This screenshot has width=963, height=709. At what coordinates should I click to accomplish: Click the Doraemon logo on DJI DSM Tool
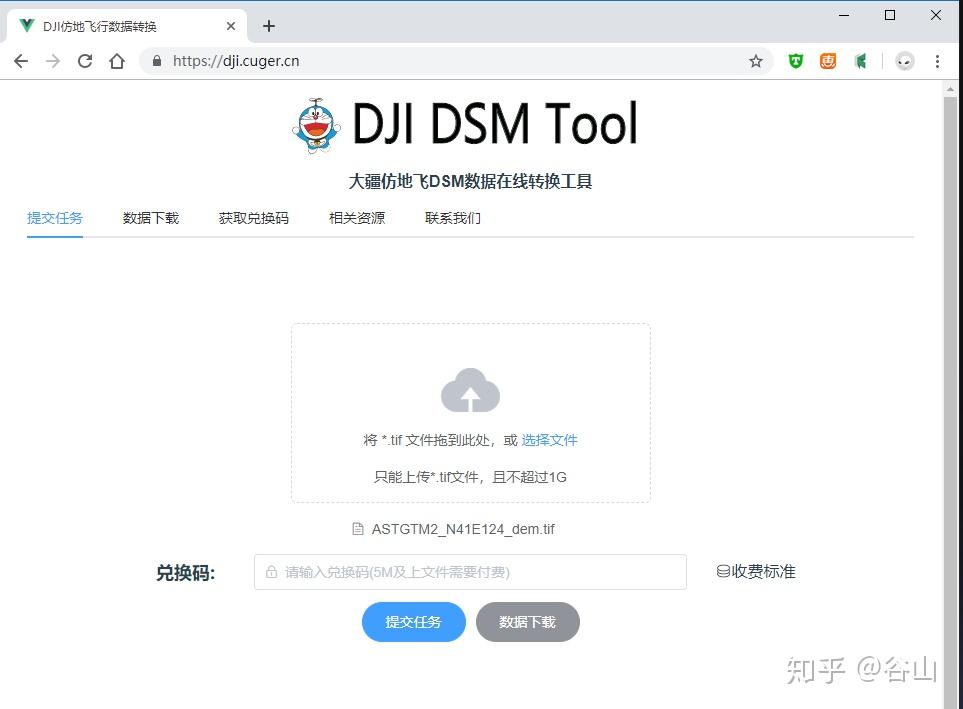pos(316,124)
